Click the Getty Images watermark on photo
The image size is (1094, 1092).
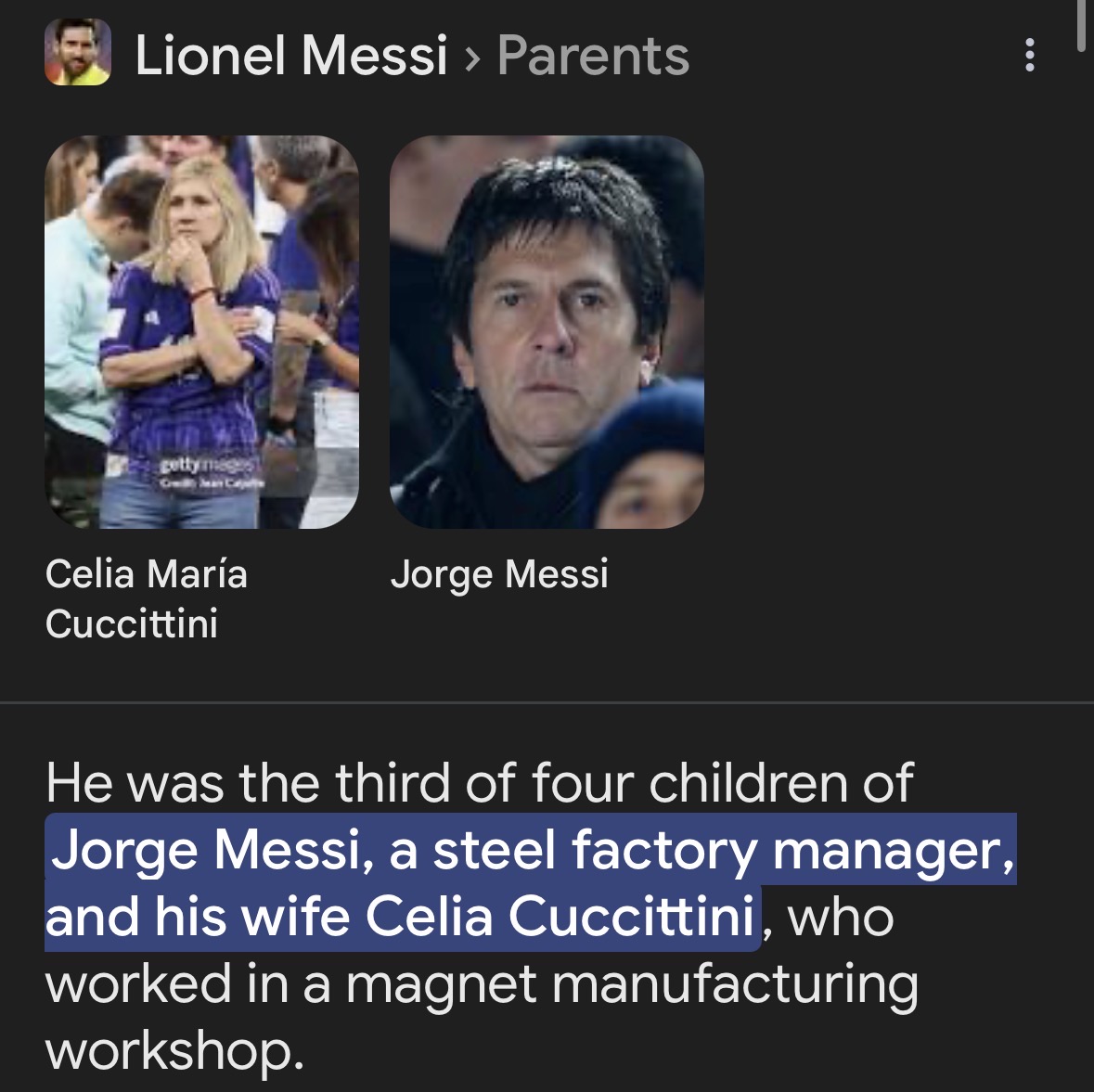tap(199, 463)
